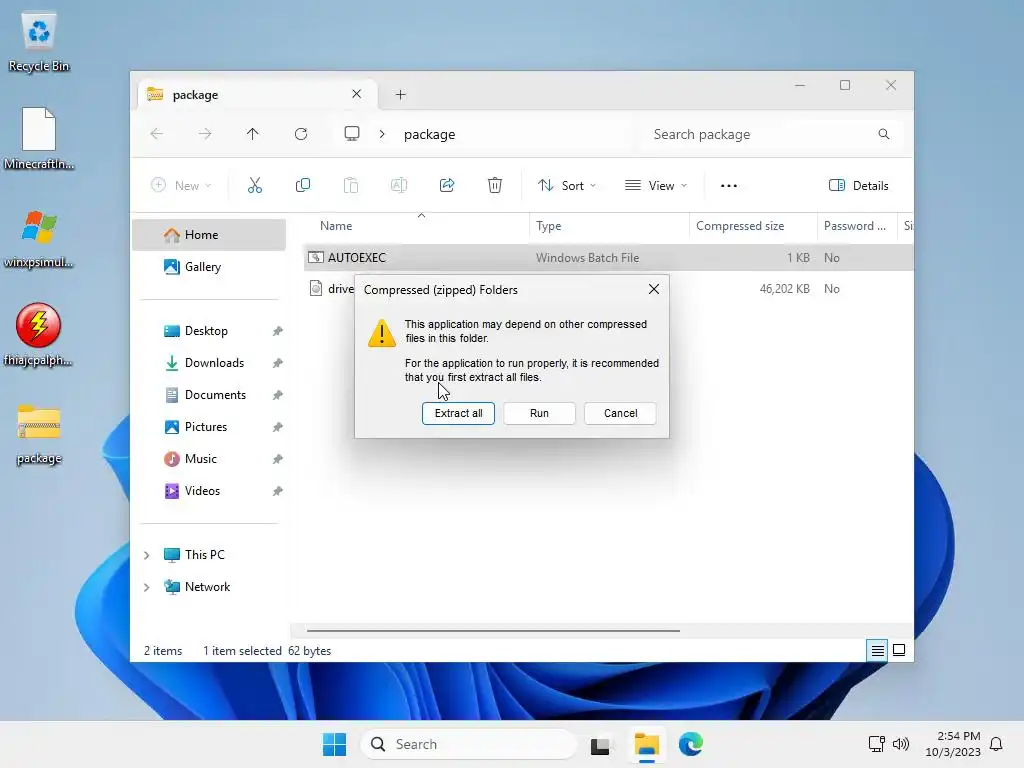Viewport: 1024px width, 768px height.
Task: Click the Copy icon in toolbar
Action: point(302,185)
